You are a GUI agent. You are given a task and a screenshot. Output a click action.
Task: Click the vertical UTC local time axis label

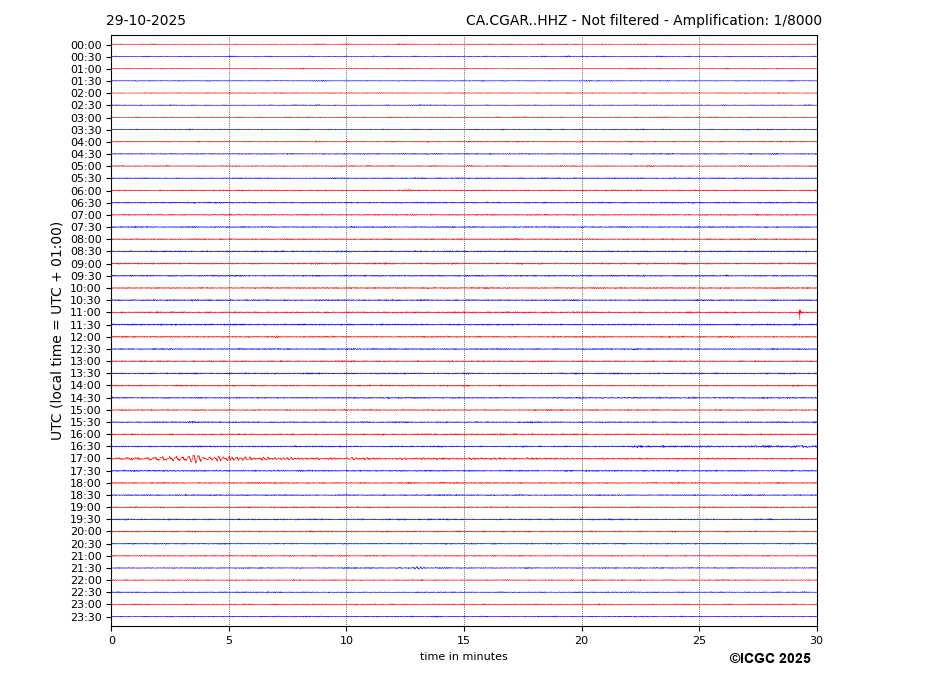(58, 330)
